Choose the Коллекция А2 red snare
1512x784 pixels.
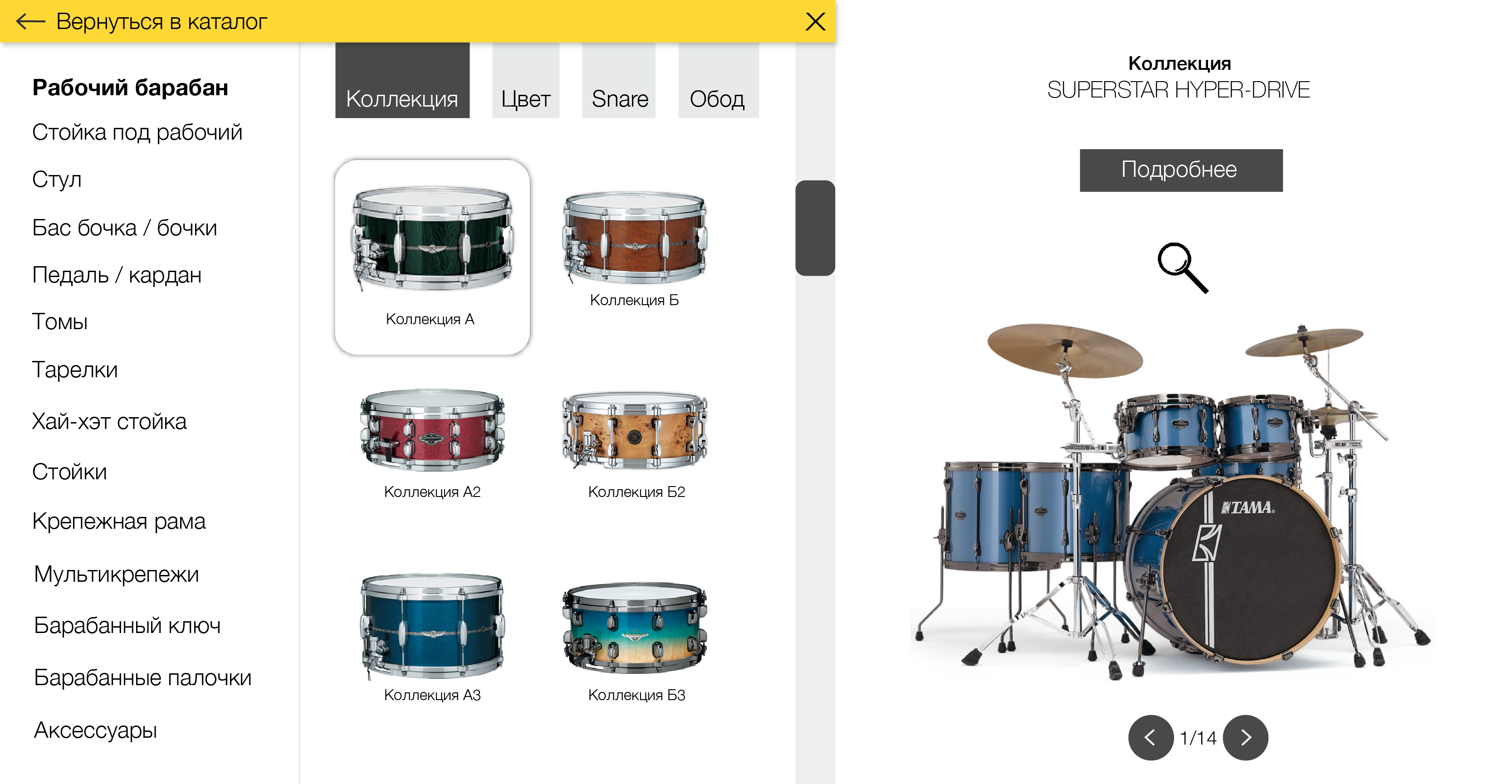[433, 443]
